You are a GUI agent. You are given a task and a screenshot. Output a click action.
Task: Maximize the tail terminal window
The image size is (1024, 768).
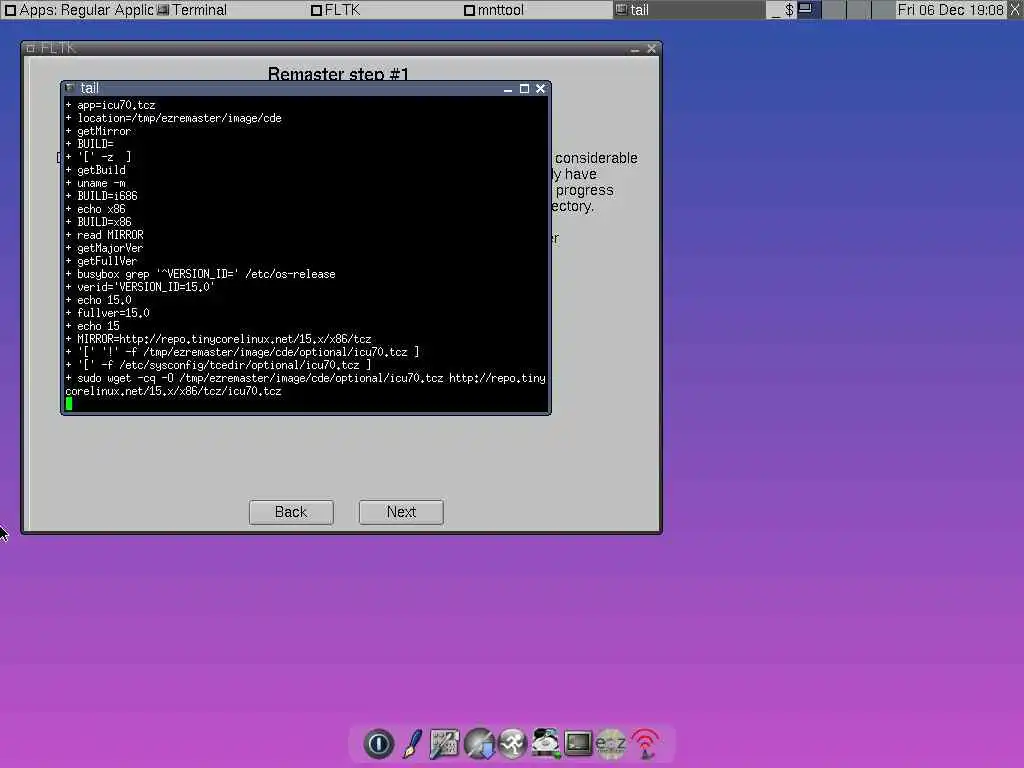pos(524,88)
